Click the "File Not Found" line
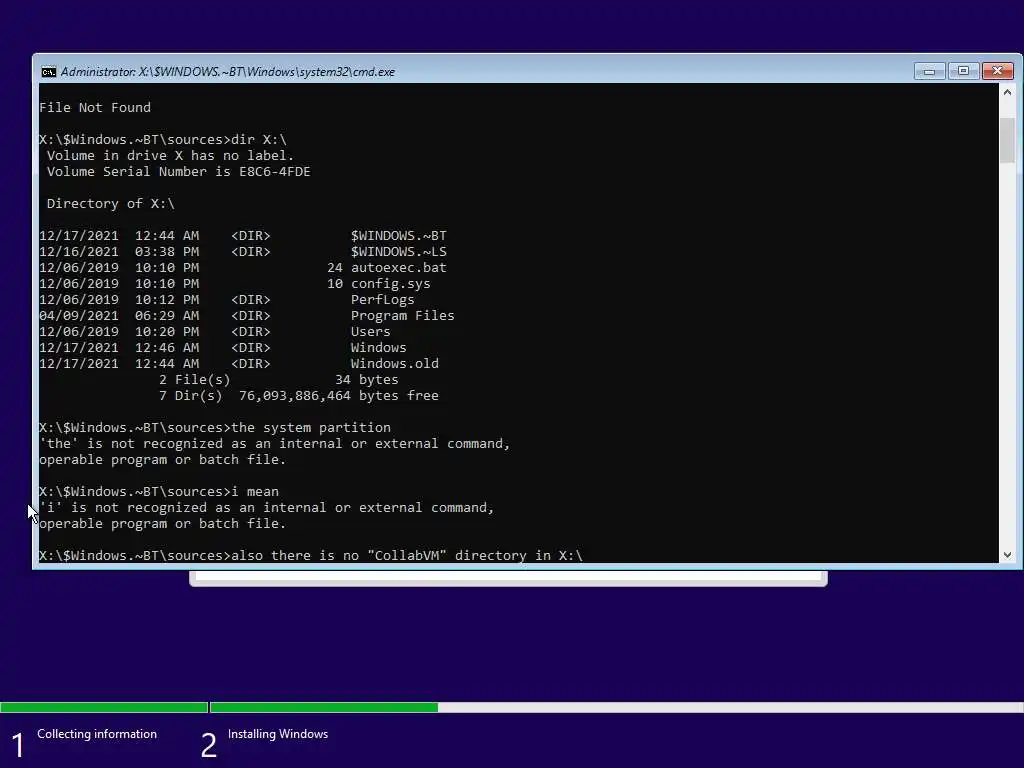1024x768 pixels. 95,107
